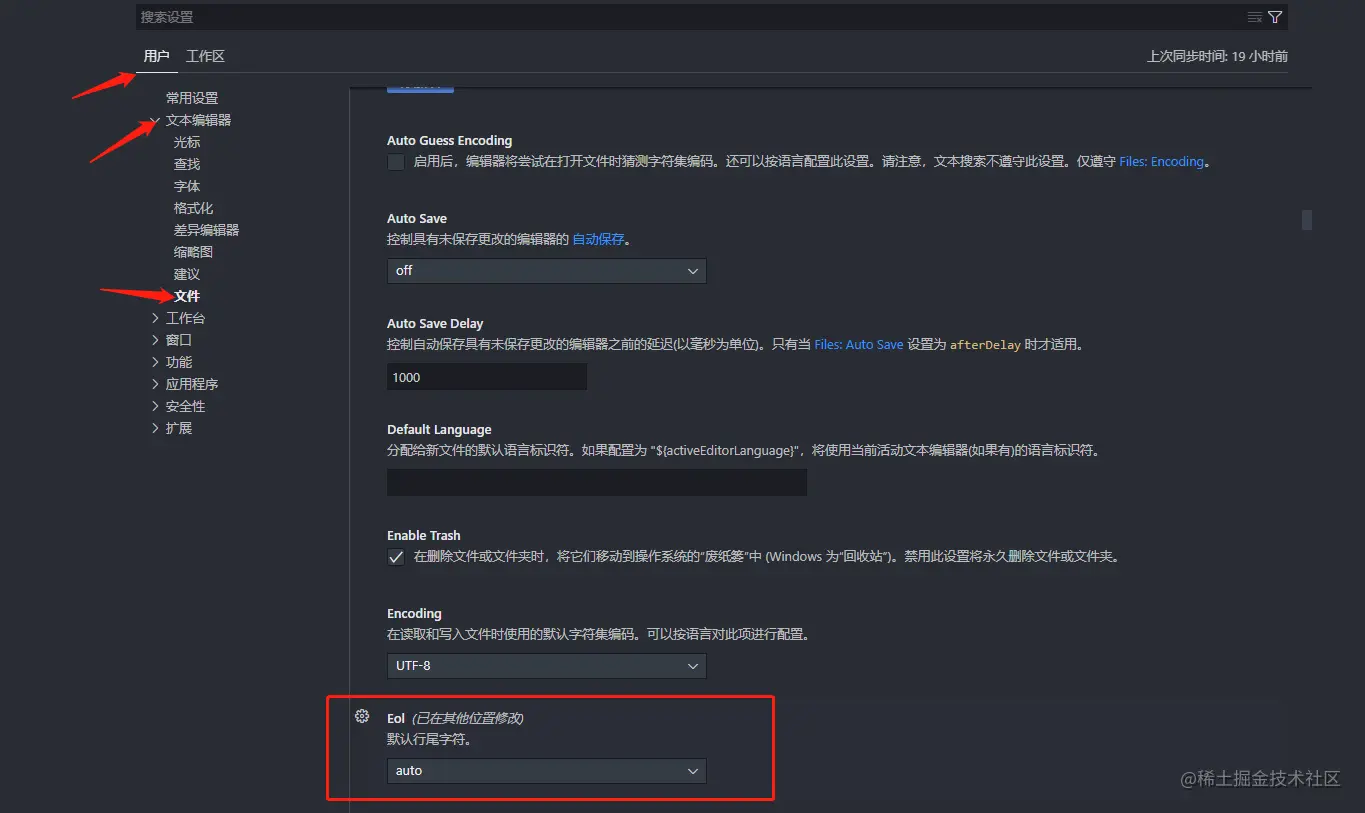Click the Auto Save Delay setting title
The width and height of the screenshot is (1365, 813).
click(435, 323)
